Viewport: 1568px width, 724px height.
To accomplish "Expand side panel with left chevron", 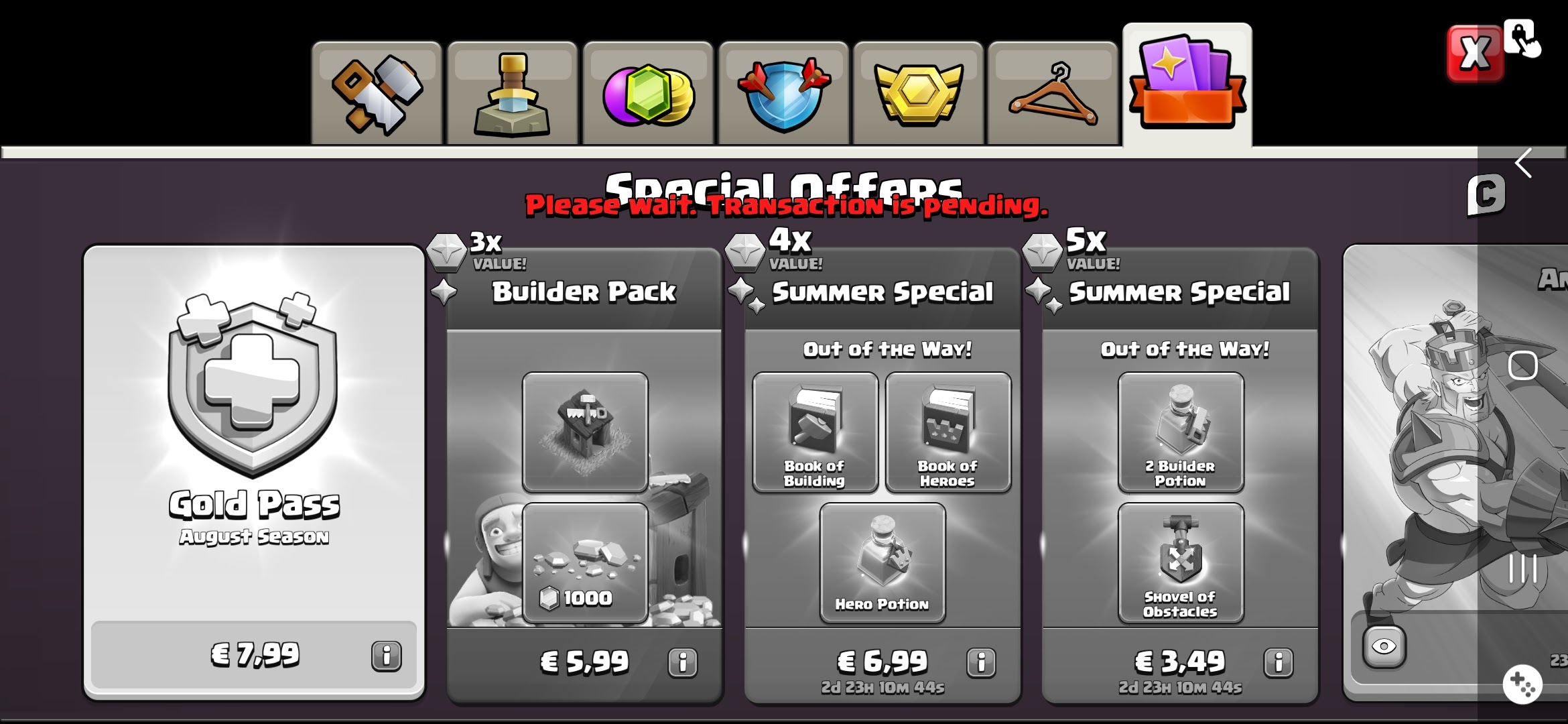I will pos(1523,163).
